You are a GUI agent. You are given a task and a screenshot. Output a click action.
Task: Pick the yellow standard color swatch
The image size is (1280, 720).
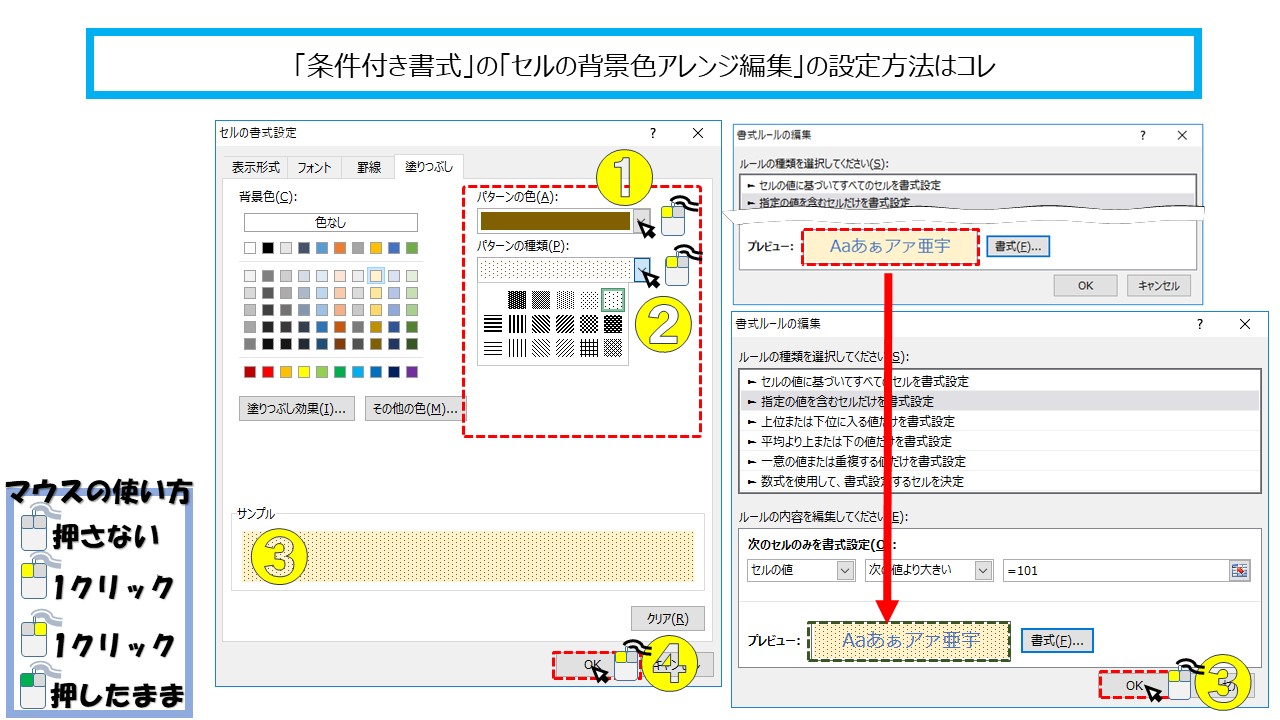[304, 372]
